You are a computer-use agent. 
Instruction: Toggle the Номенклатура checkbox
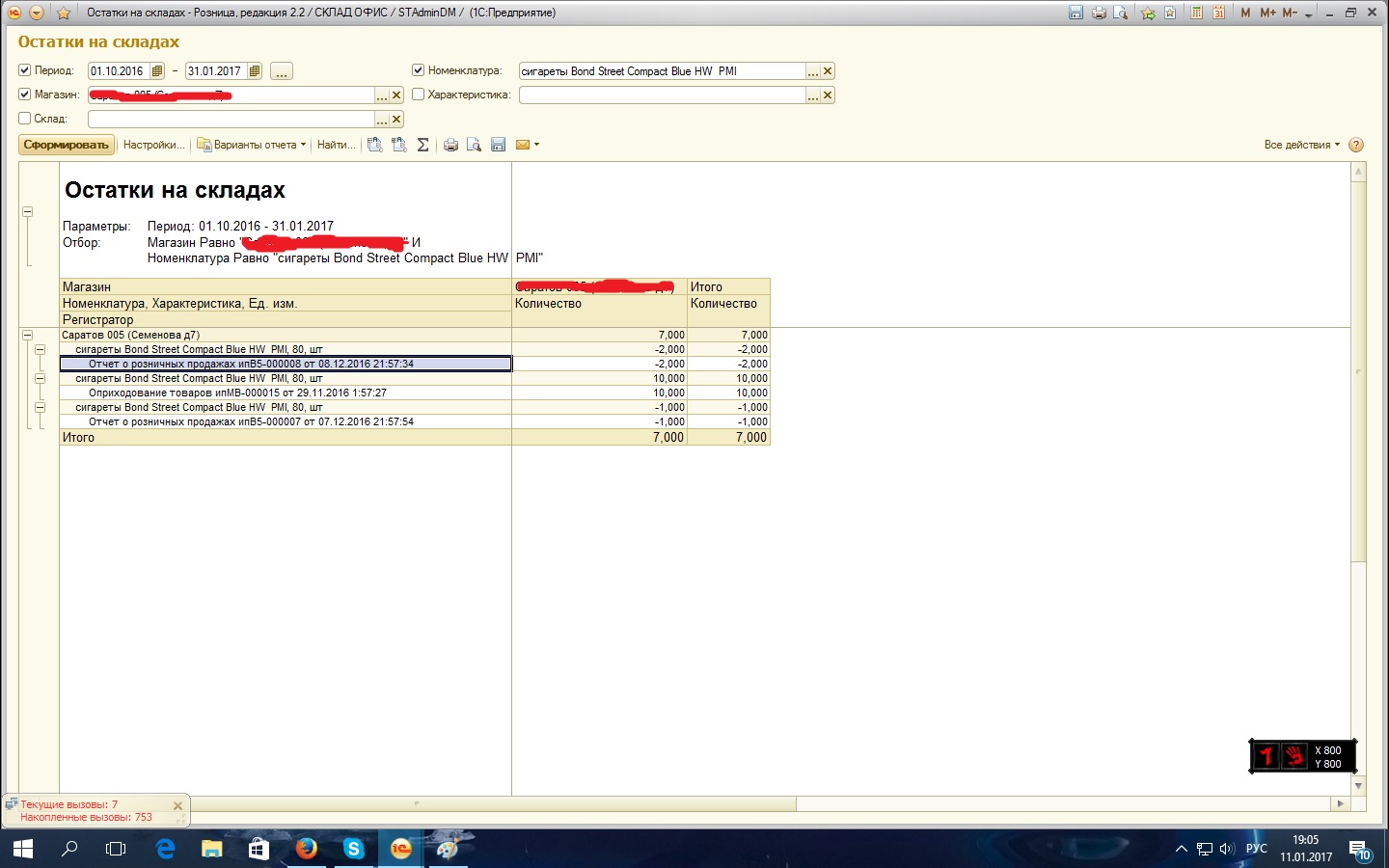coord(419,70)
